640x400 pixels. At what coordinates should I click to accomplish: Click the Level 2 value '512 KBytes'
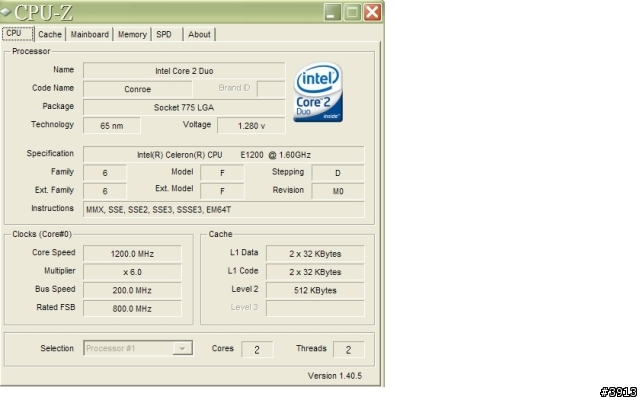pyautogui.click(x=315, y=290)
